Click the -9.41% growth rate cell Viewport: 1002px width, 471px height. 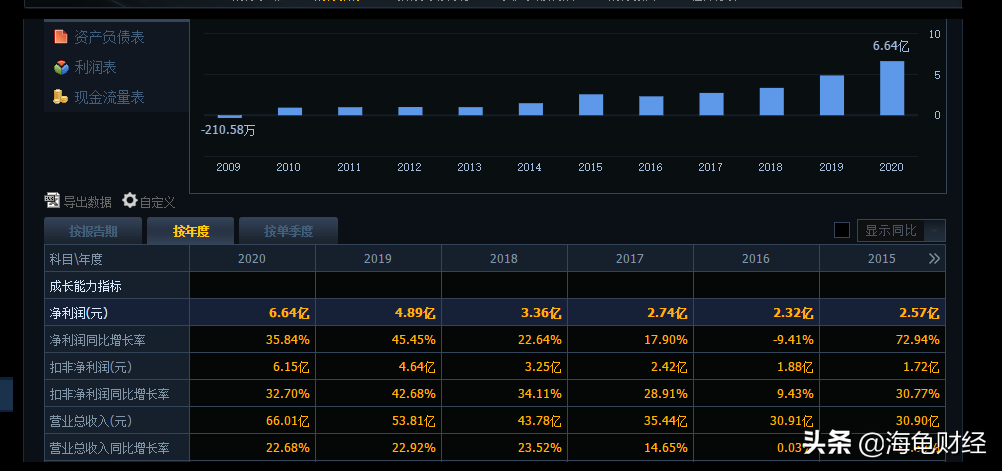coord(755,340)
